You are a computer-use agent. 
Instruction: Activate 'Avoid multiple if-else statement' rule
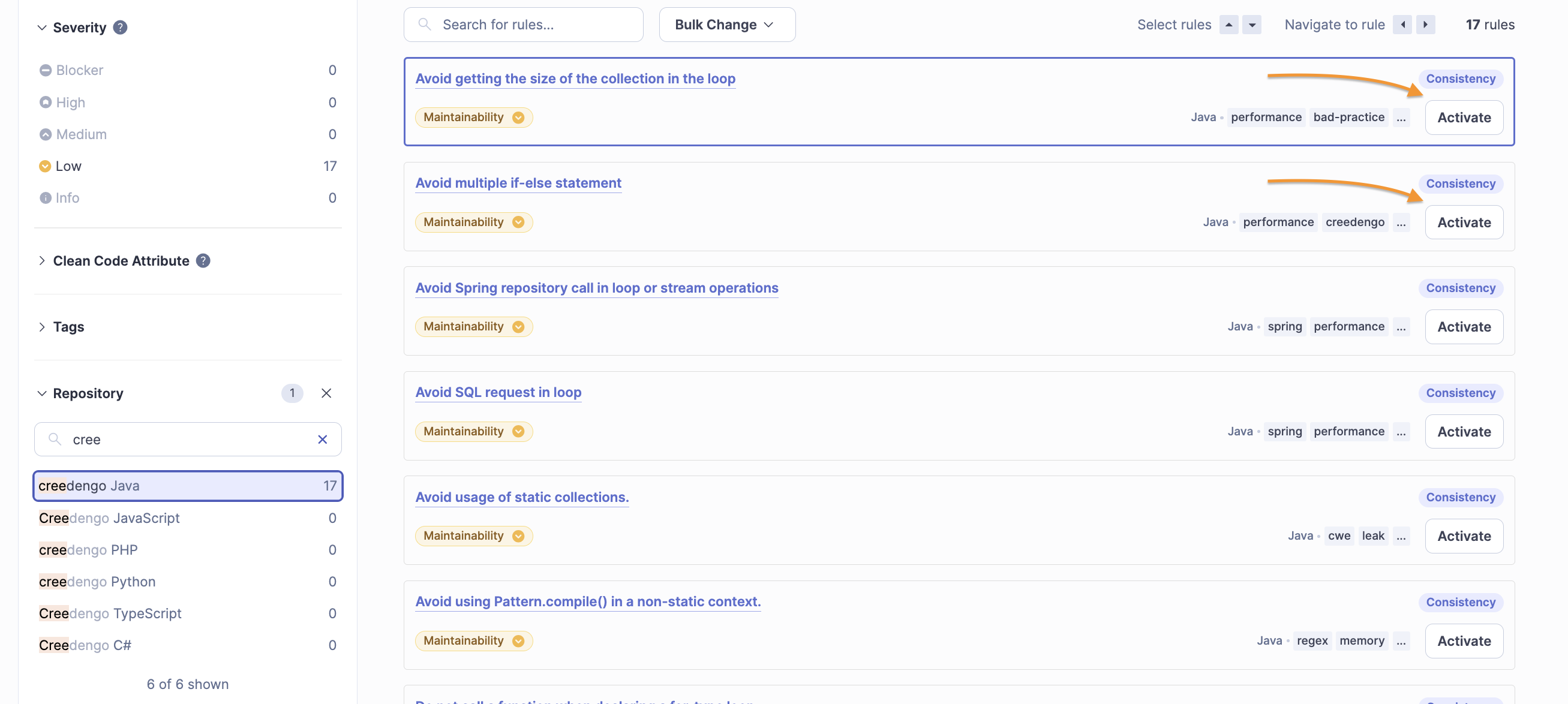[1464, 222]
